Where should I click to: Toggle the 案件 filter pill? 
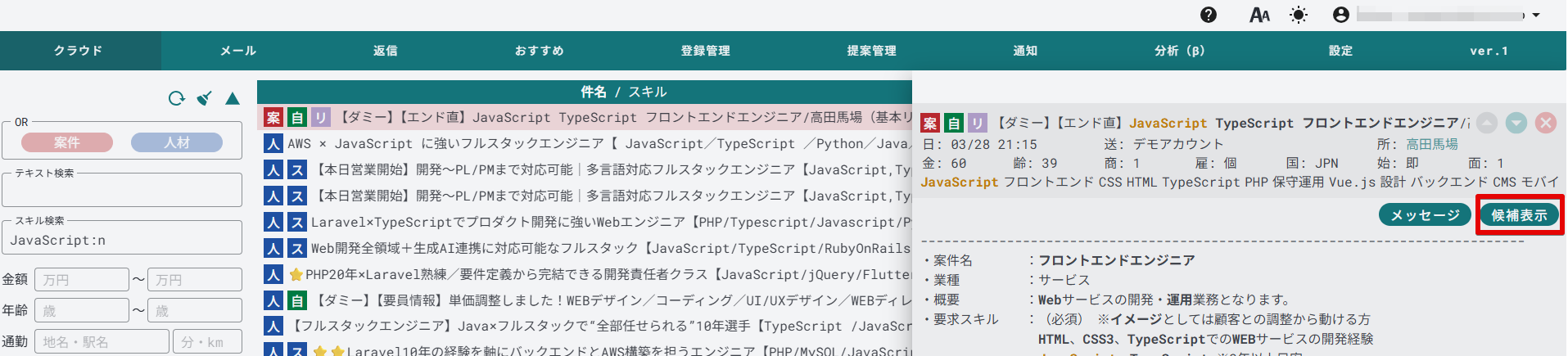pyautogui.click(x=67, y=142)
